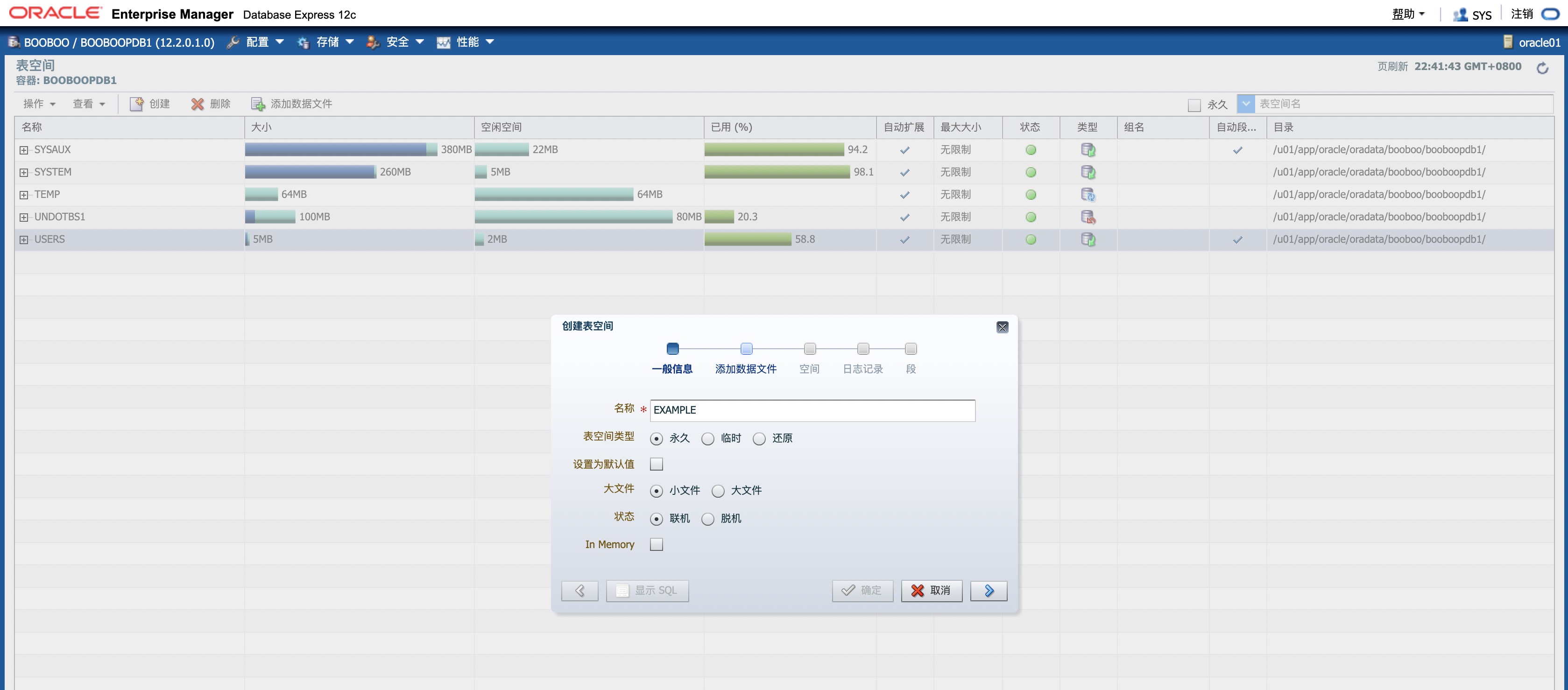Expand the SYSAUX tablespace row
Image resolution: width=1568 pixels, height=690 pixels.
click(x=24, y=150)
